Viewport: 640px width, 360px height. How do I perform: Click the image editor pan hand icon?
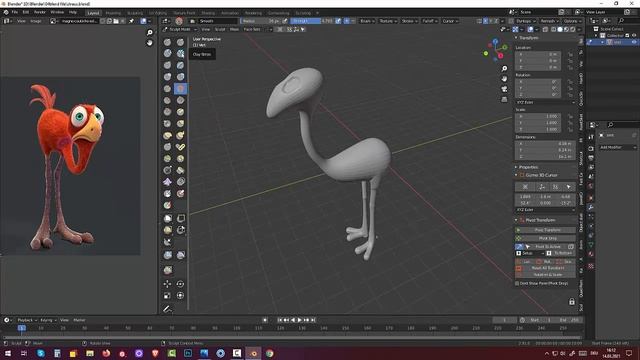pos(150,42)
